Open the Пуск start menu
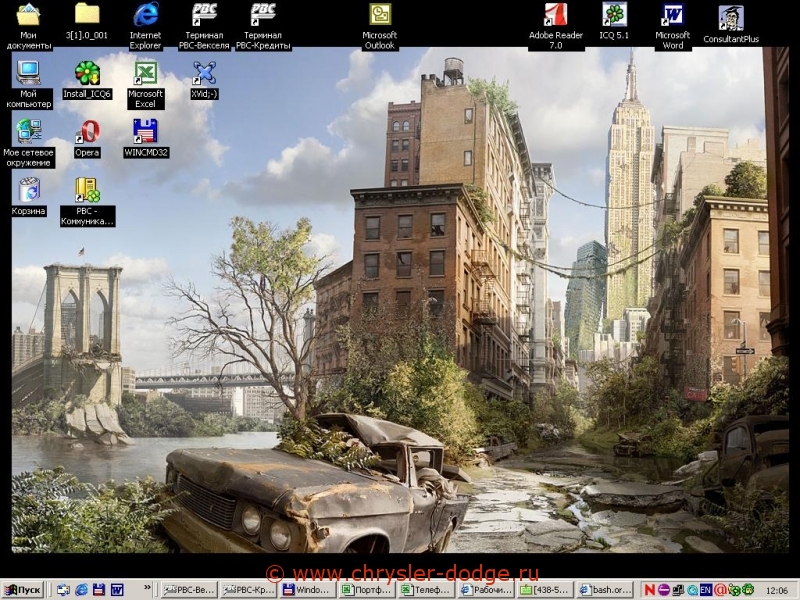 [x=23, y=590]
